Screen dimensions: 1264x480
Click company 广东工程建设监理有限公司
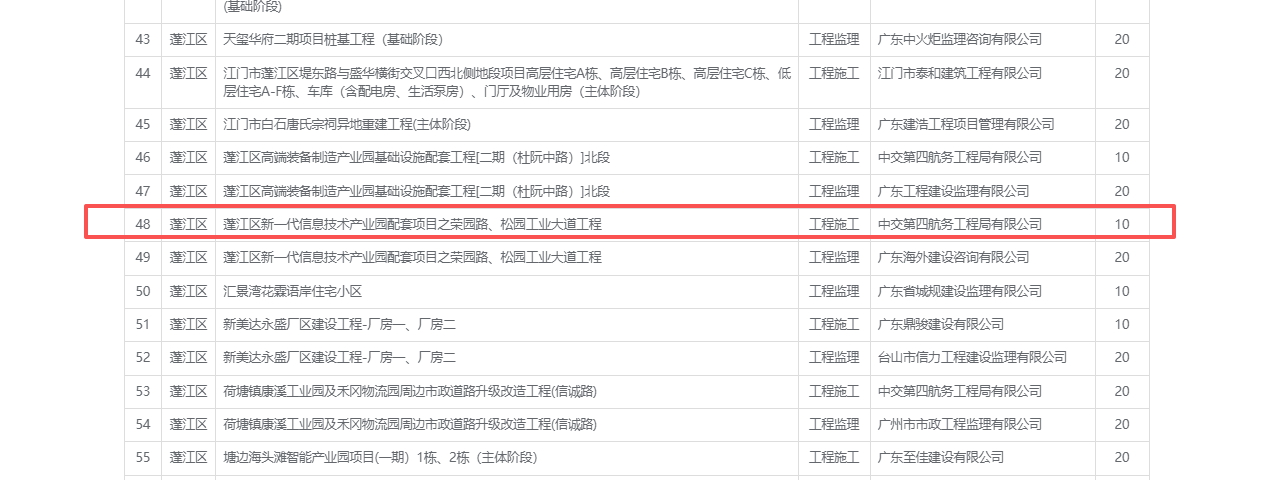tap(959, 191)
